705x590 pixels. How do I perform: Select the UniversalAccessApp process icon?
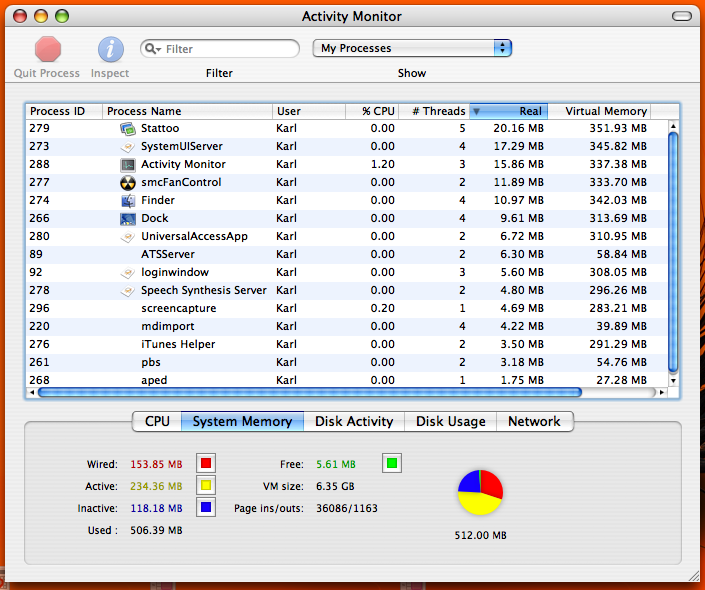(128, 237)
